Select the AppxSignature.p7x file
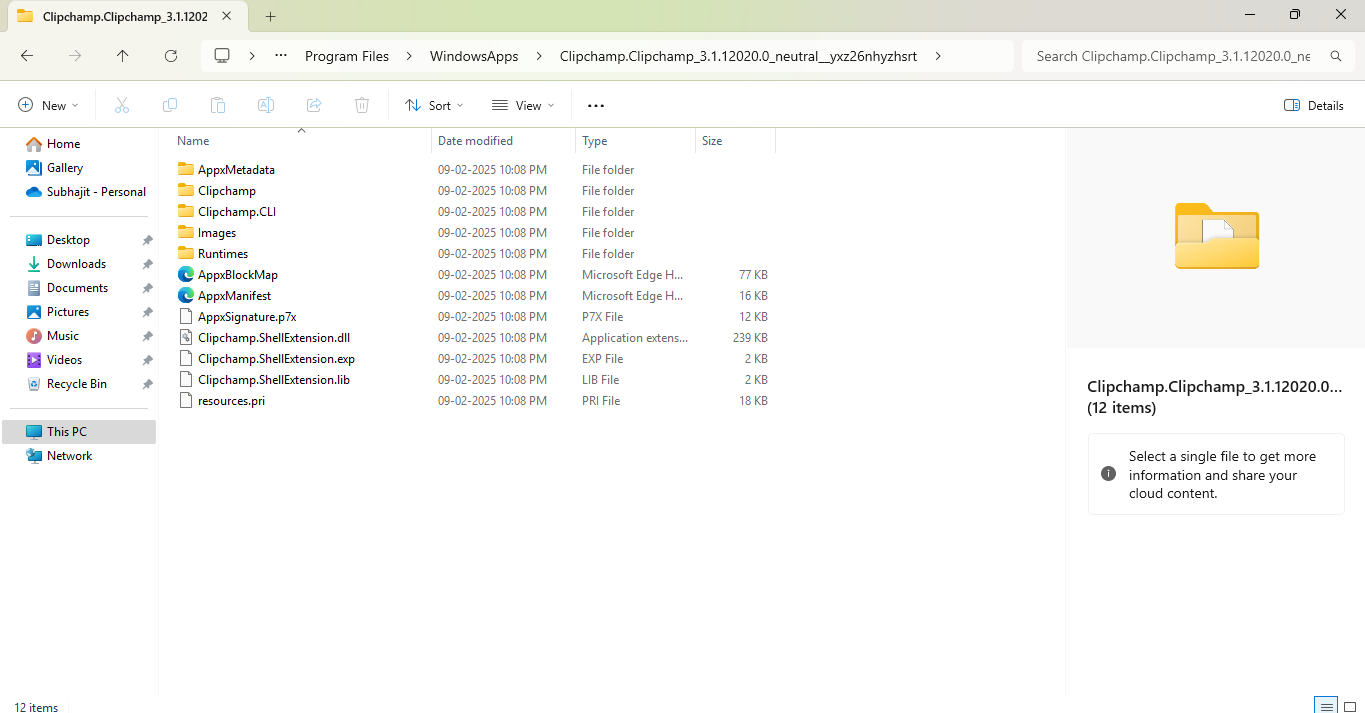 (247, 317)
